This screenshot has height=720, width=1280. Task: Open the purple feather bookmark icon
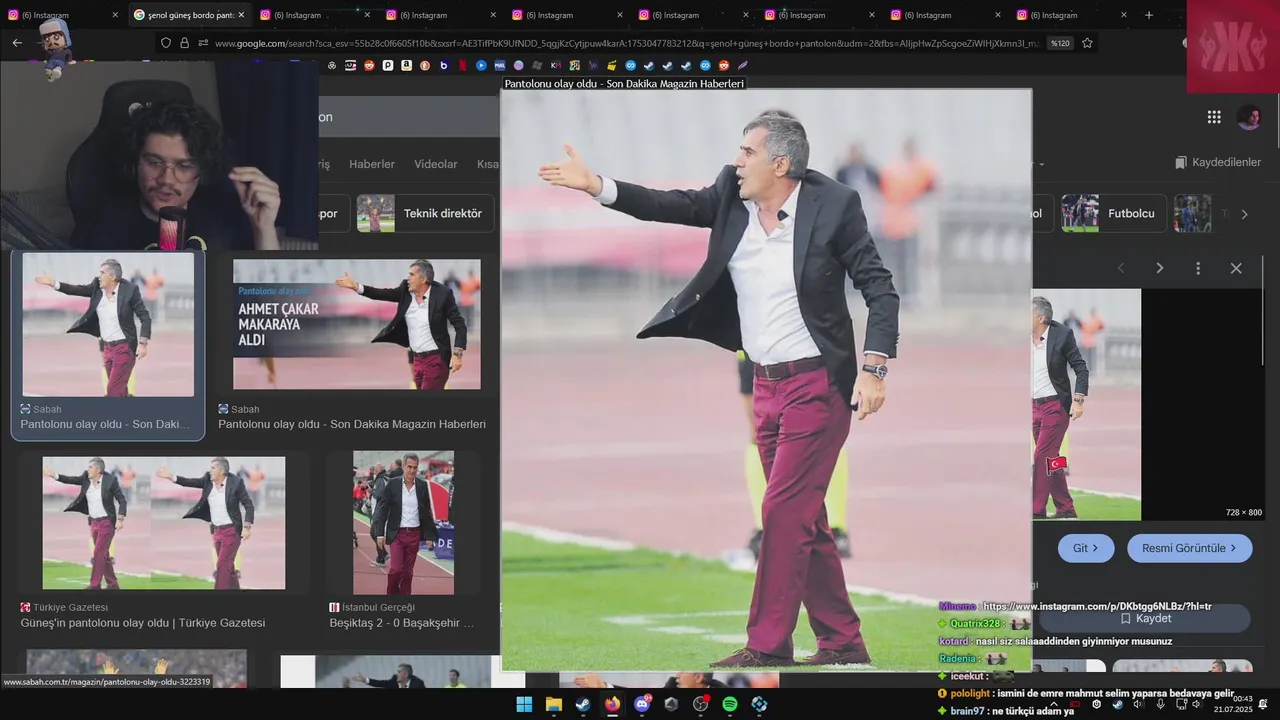[743, 65]
